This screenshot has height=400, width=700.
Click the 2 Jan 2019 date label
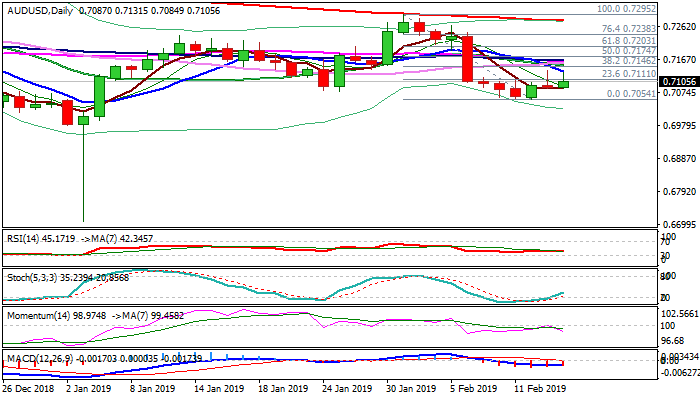tap(89, 388)
